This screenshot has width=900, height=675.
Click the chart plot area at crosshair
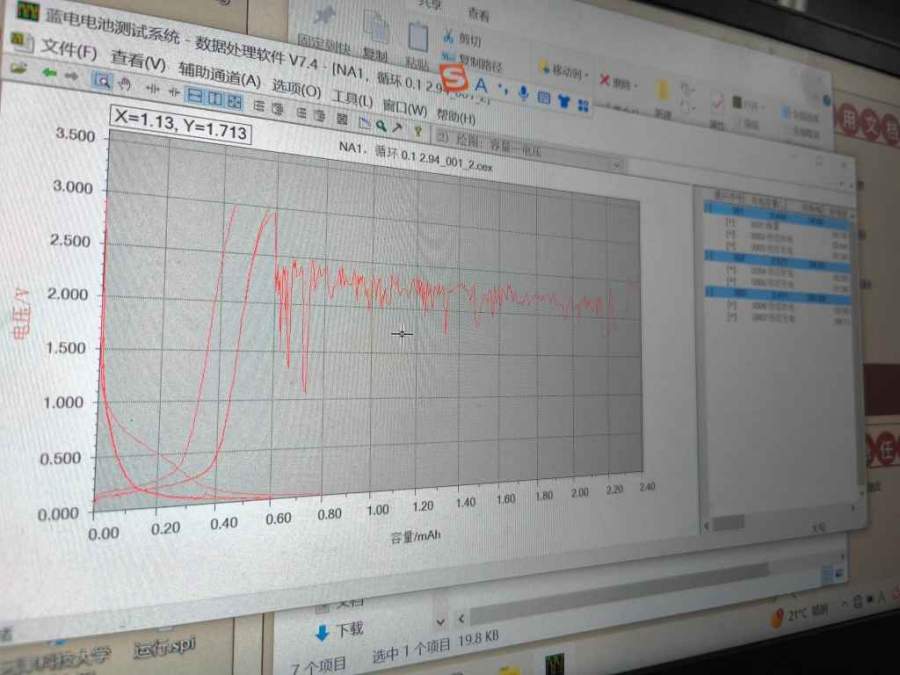point(402,334)
